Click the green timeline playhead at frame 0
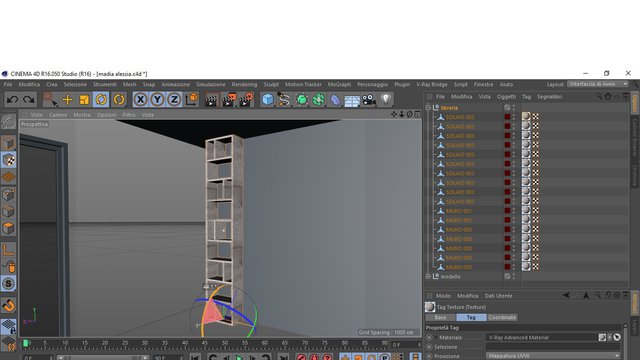This screenshot has width=640, height=360. tap(25, 344)
